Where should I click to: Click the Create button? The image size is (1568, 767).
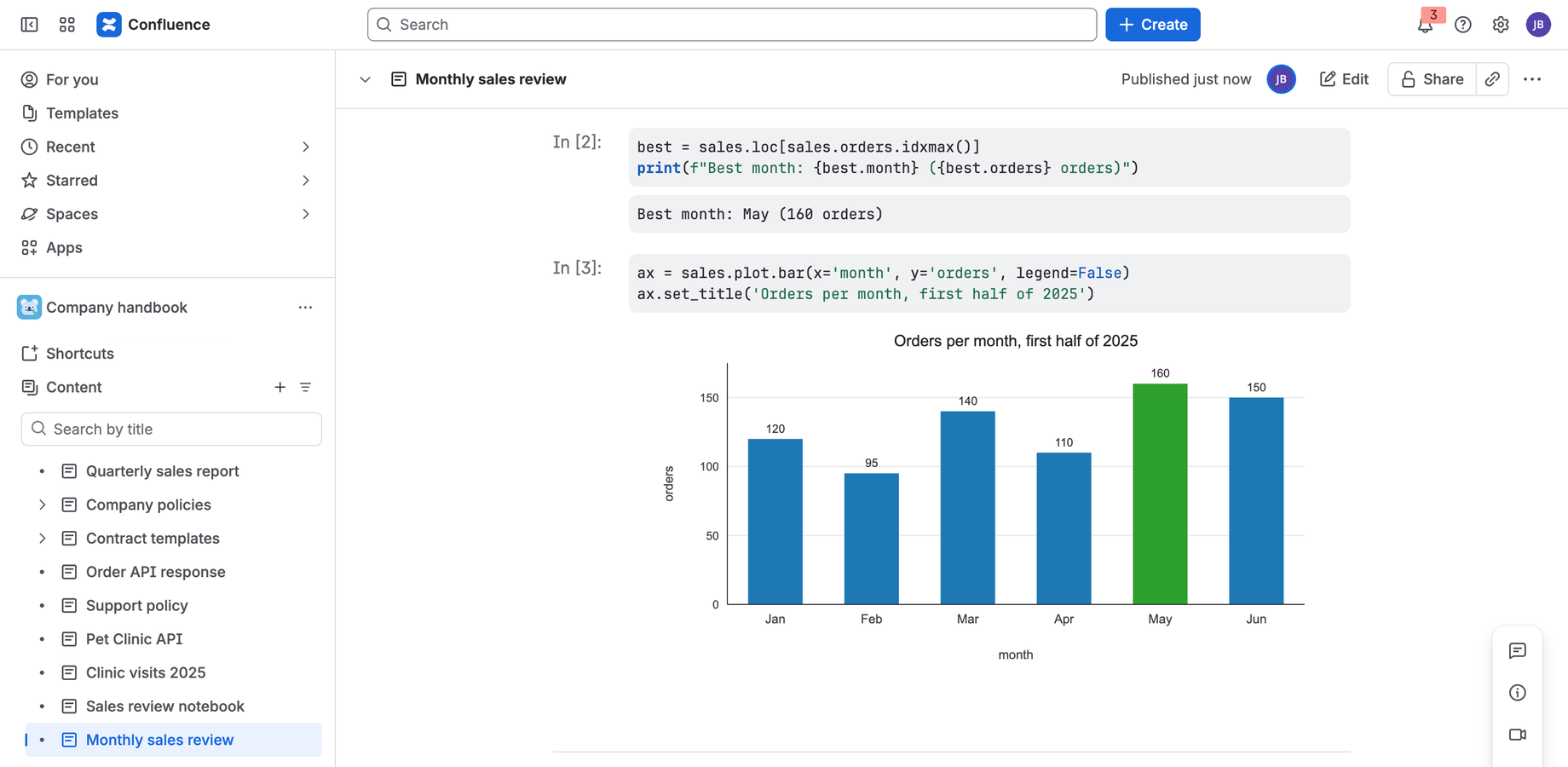1152,25
